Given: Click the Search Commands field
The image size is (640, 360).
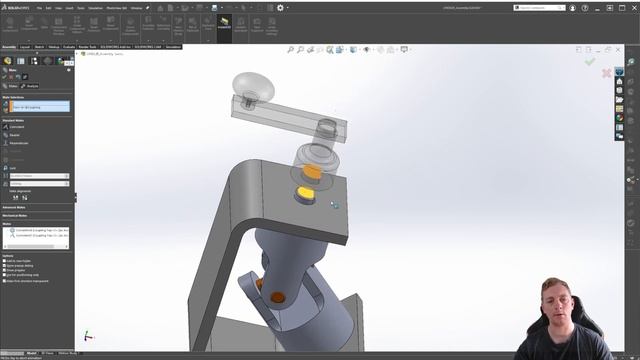Looking at the screenshot, I should [x=539, y=8].
